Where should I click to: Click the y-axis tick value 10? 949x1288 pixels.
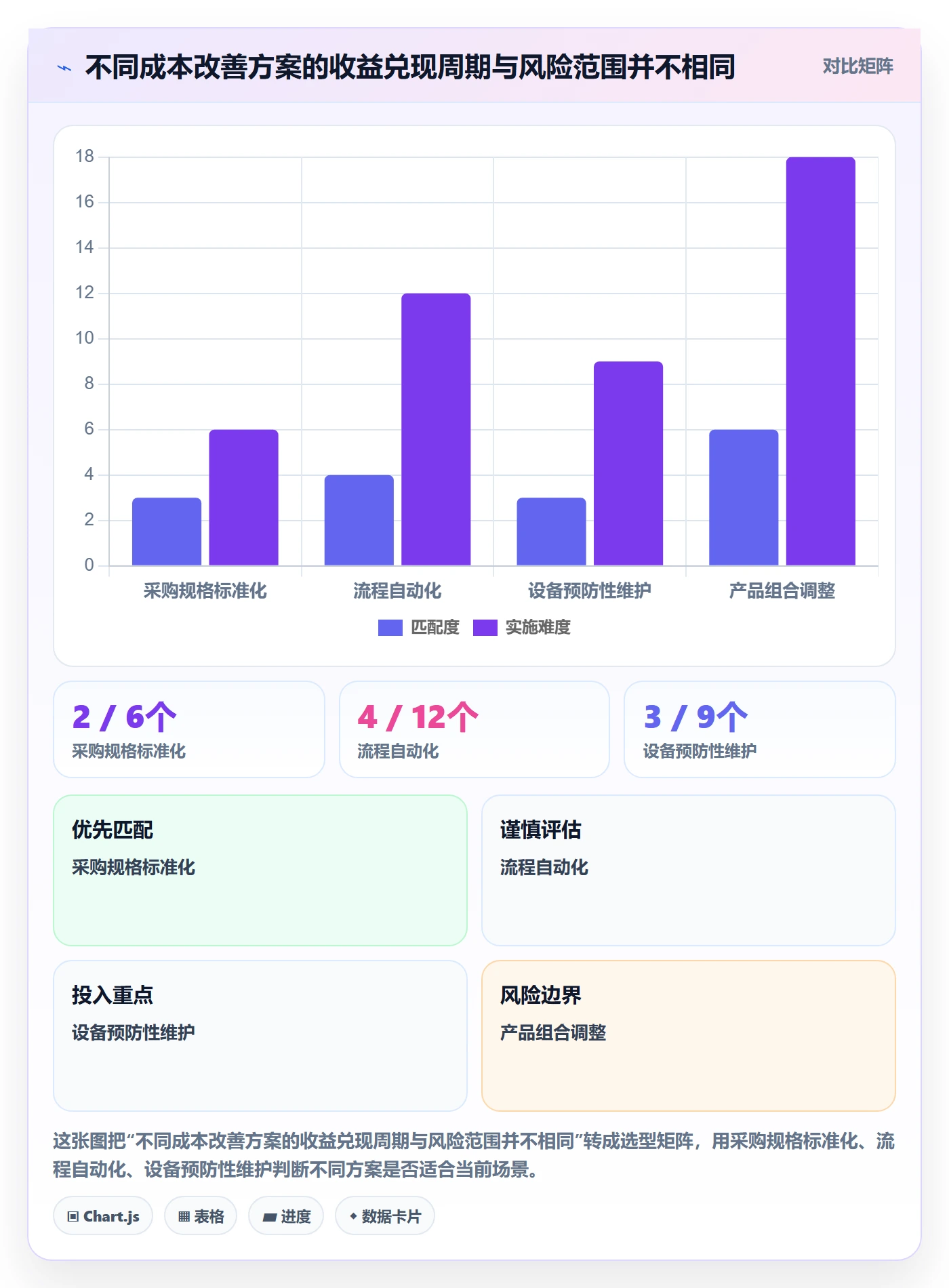(x=85, y=338)
